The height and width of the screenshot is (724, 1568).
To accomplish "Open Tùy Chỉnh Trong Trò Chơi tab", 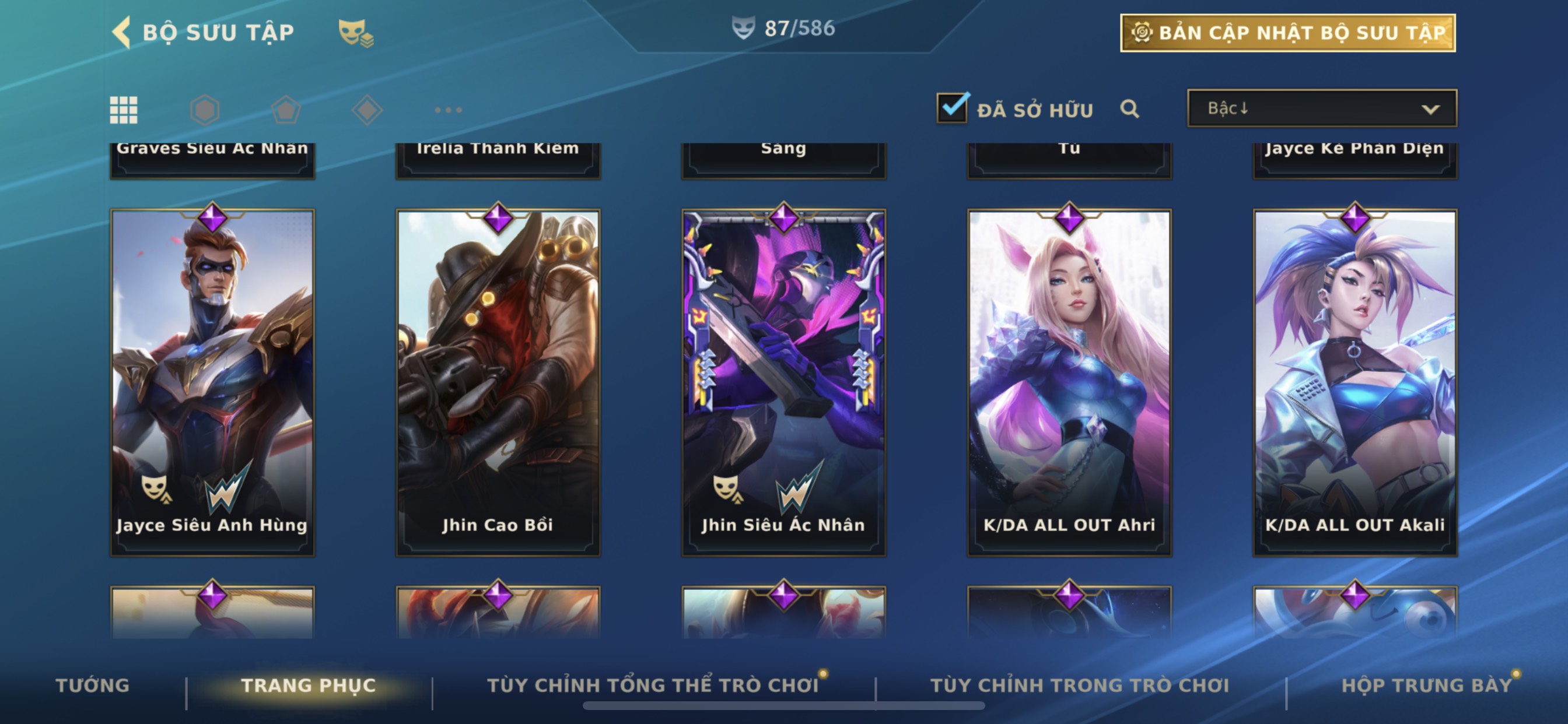I will click(x=1080, y=685).
